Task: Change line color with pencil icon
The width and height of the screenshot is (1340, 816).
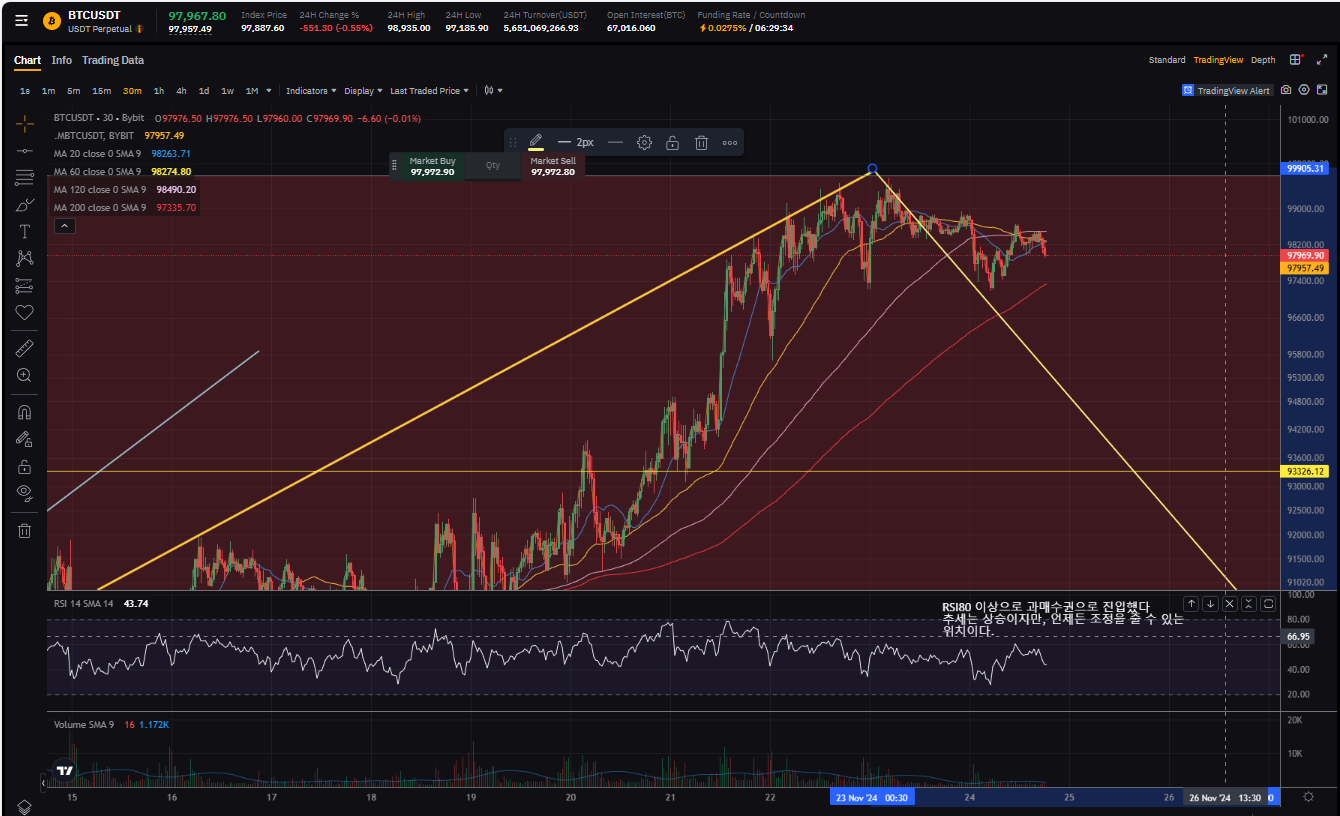Action: click(536, 142)
